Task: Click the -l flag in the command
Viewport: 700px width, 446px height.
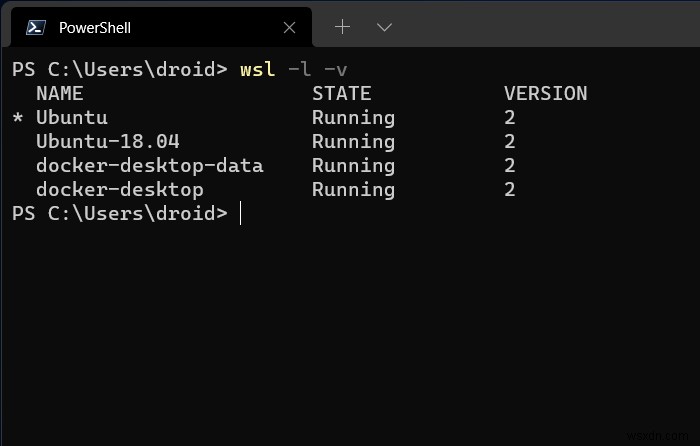Action: (x=299, y=69)
